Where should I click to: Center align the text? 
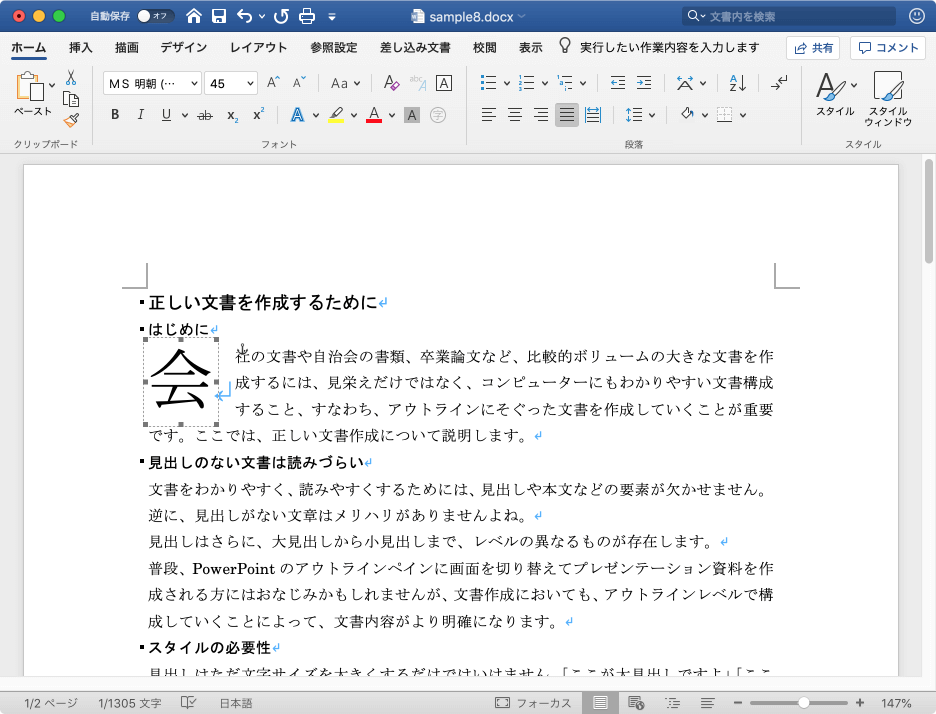click(x=515, y=115)
